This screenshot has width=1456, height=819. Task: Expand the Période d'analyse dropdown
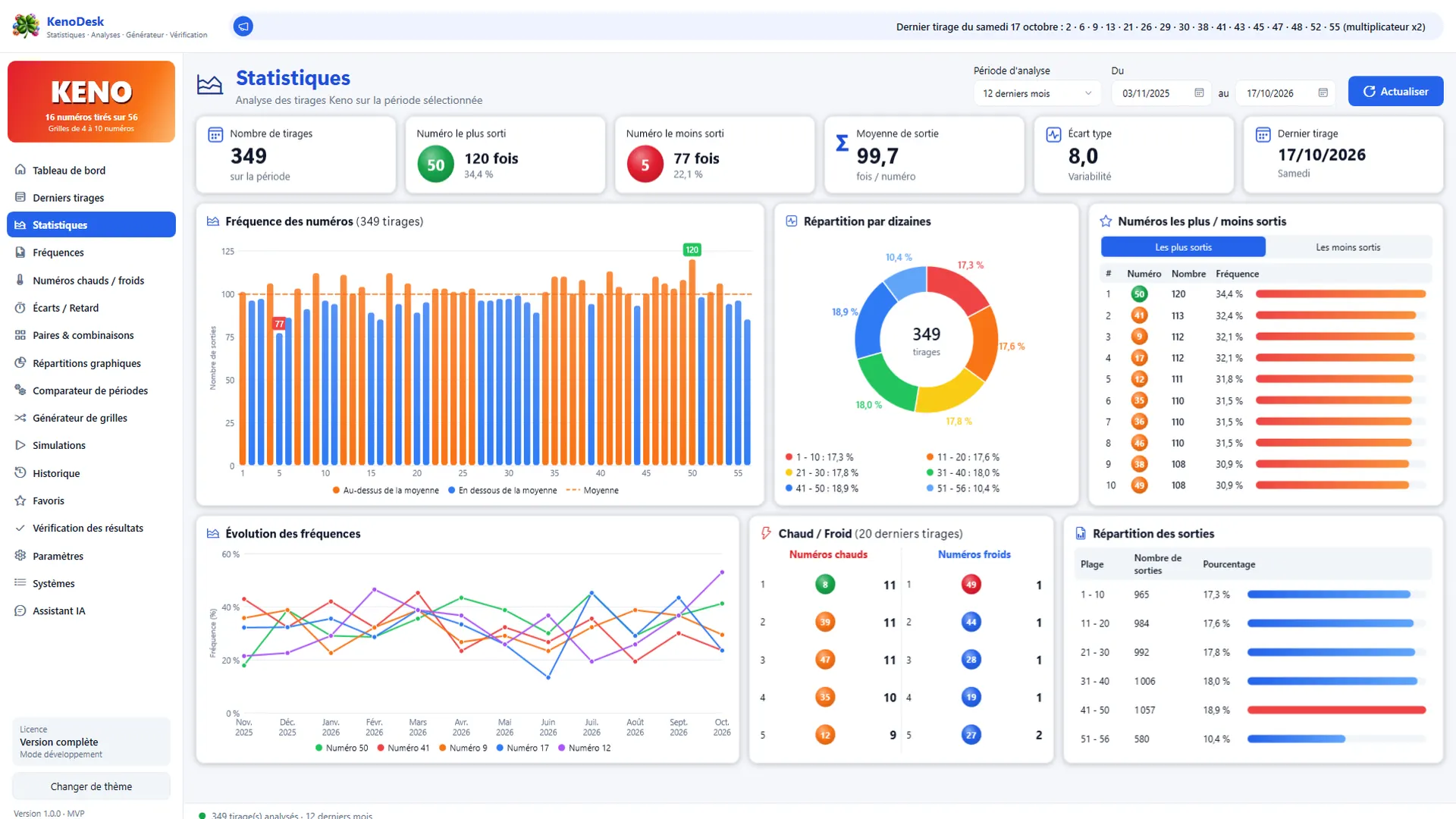tap(1037, 93)
